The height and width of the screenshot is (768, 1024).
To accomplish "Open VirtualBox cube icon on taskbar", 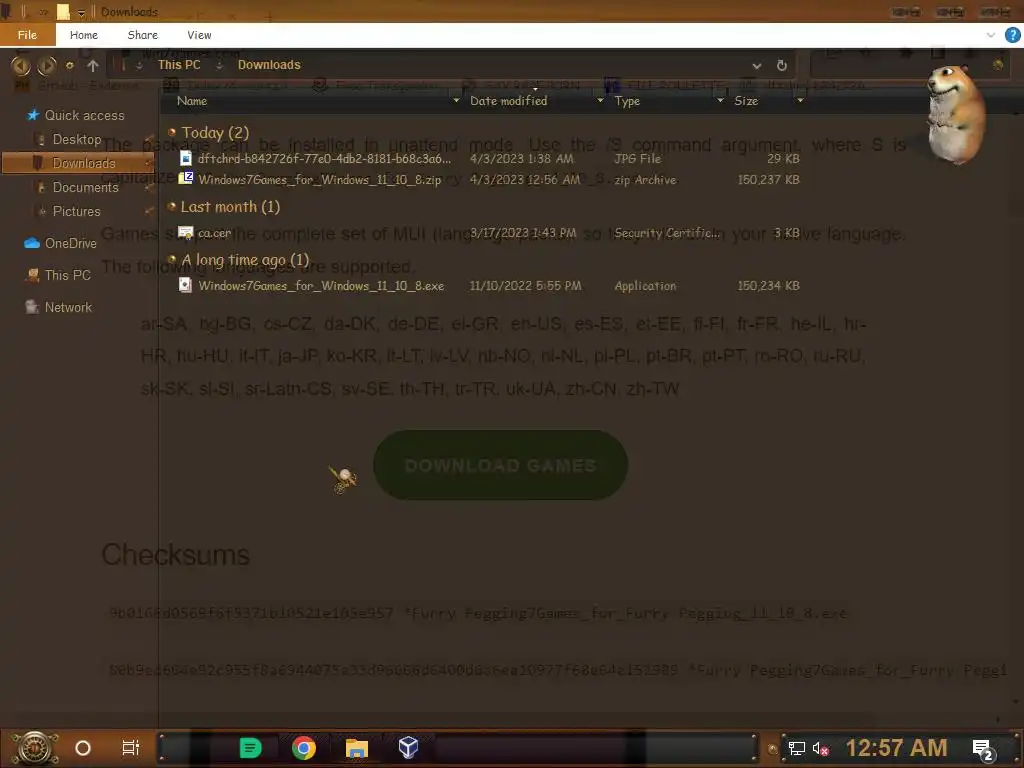I will pos(408,748).
